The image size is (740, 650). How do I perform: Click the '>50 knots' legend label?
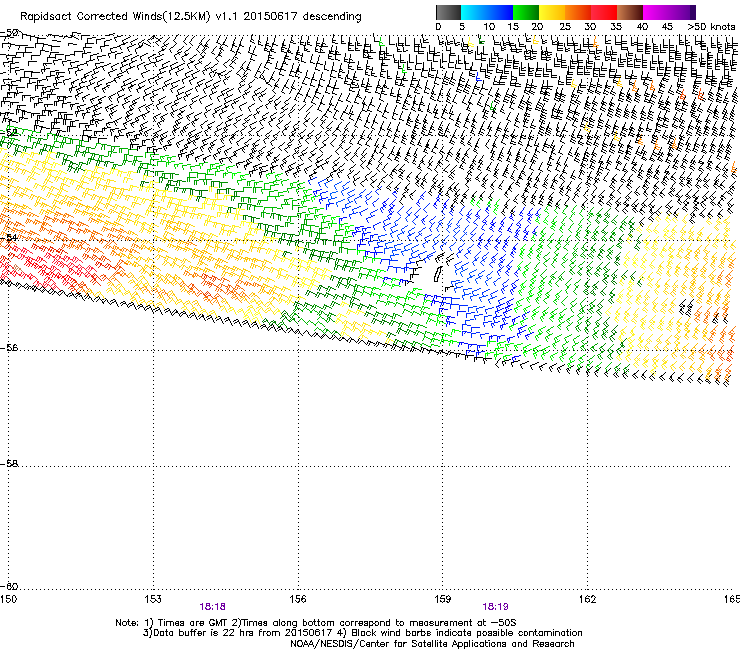[711, 27]
